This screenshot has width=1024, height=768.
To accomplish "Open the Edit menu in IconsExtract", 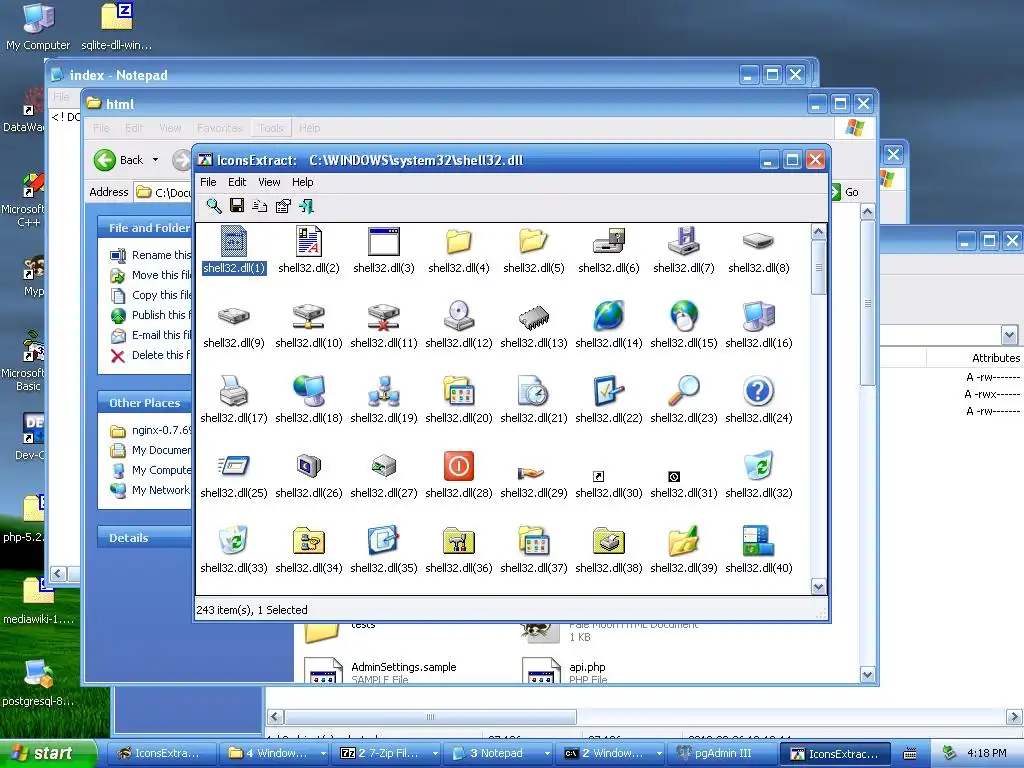I will click(237, 182).
